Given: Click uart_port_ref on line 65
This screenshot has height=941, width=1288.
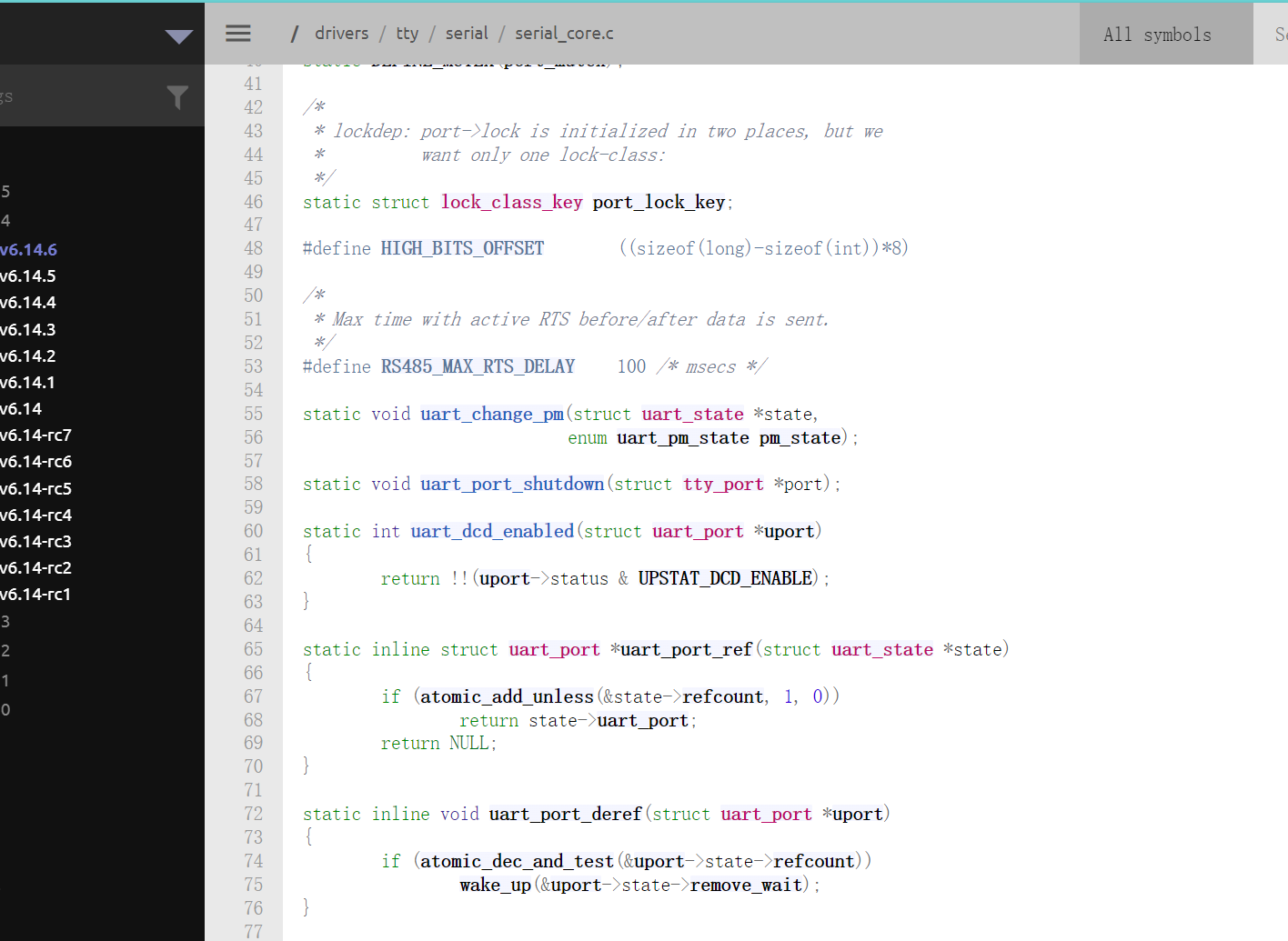Looking at the screenshot, I should pos(686,649).
